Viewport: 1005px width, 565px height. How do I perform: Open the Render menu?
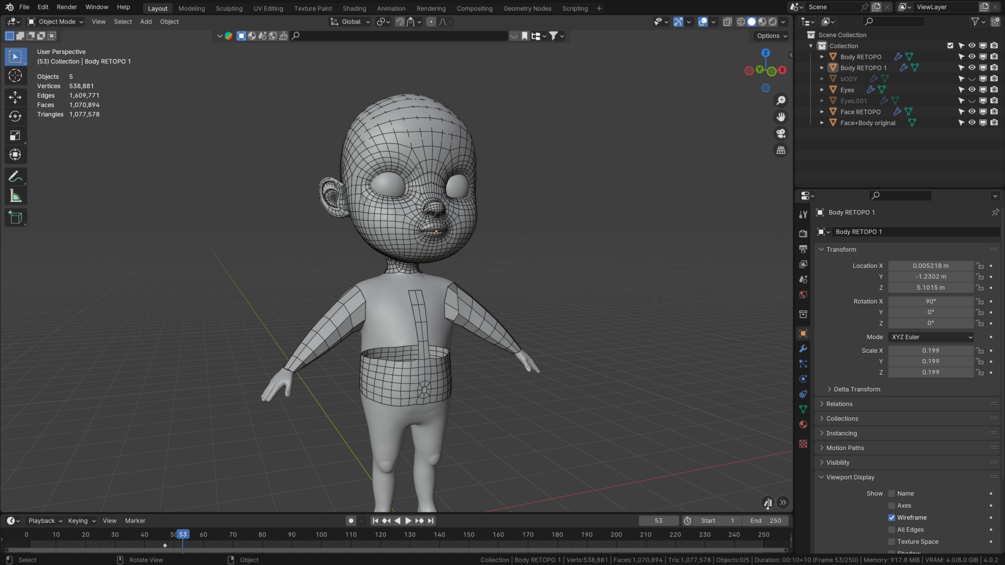pos(67,7)
